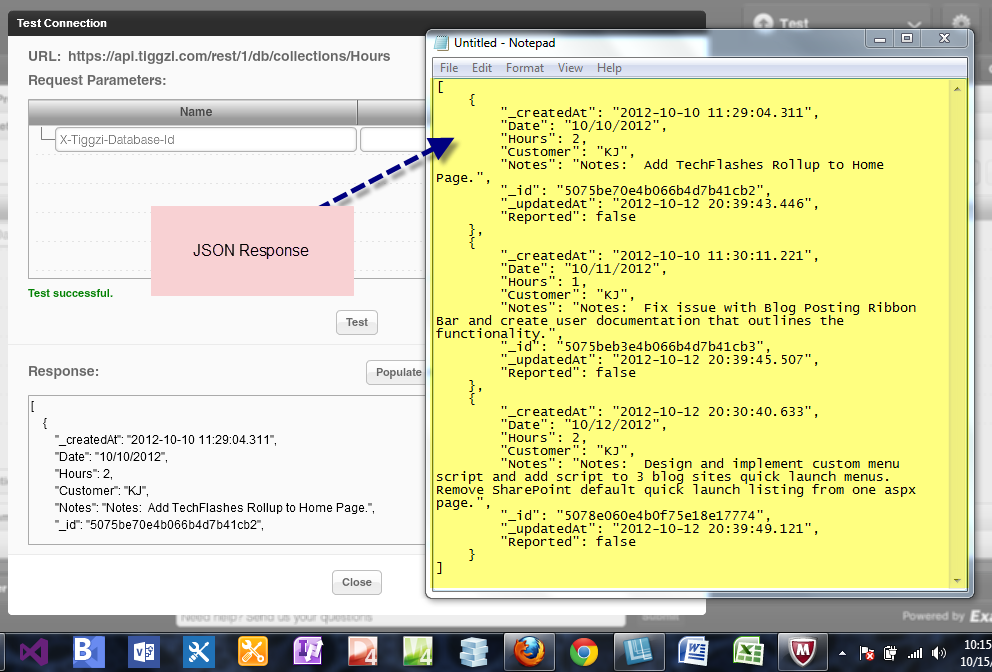Click the McAfee shield taskbar icon
Screen dimensions: 992x672
[x=801, y=652]
